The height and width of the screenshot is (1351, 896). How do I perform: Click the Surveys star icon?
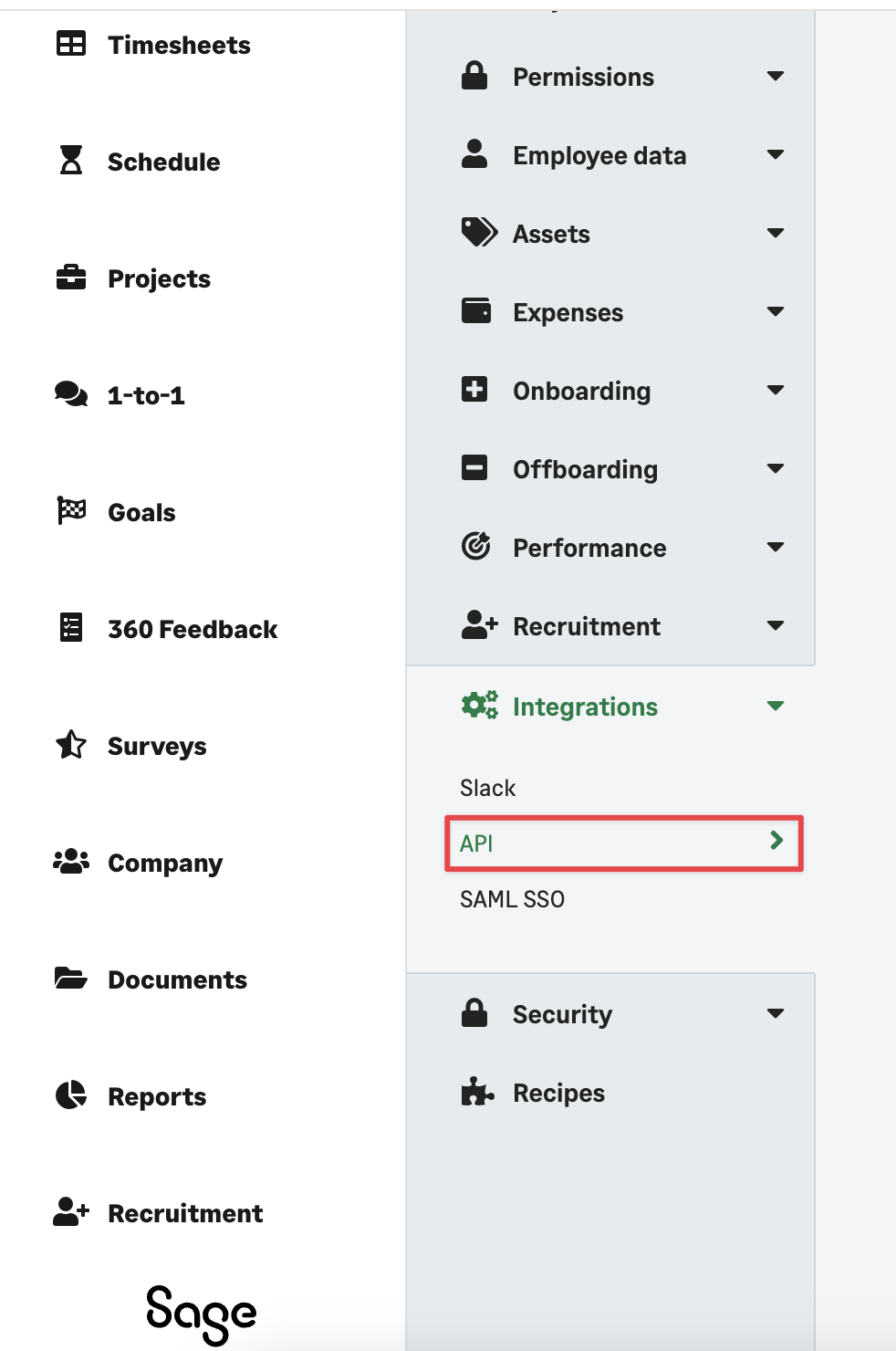click(x=71, y=745)
